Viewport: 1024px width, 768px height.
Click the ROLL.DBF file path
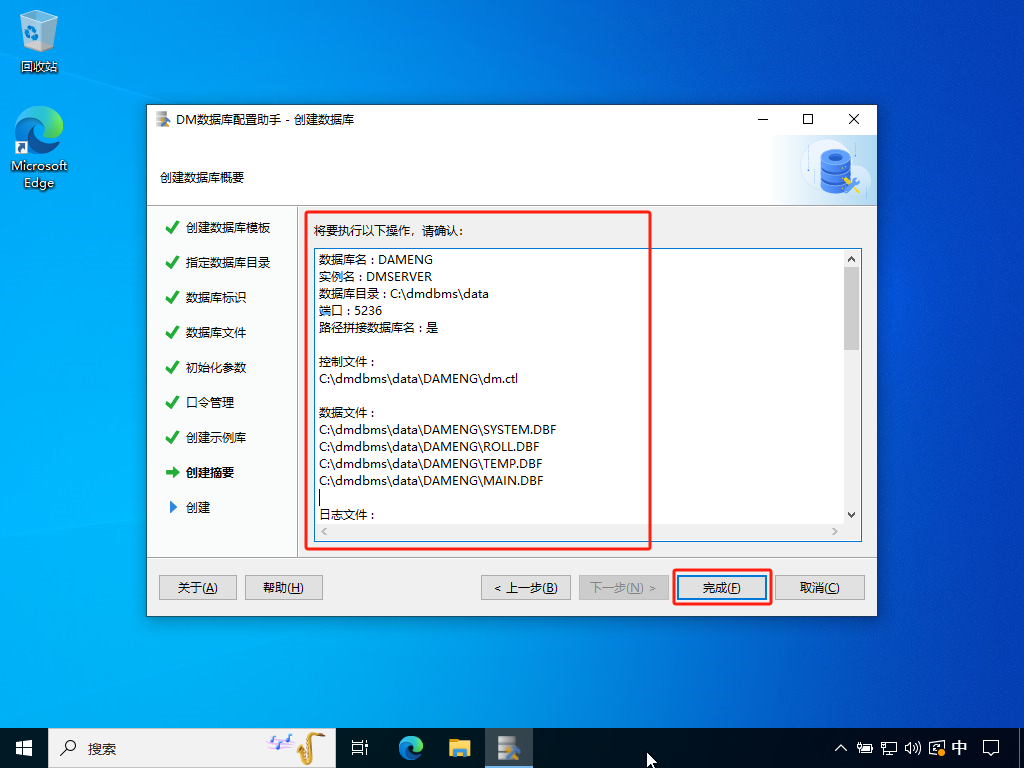click(x=429, y=447)
